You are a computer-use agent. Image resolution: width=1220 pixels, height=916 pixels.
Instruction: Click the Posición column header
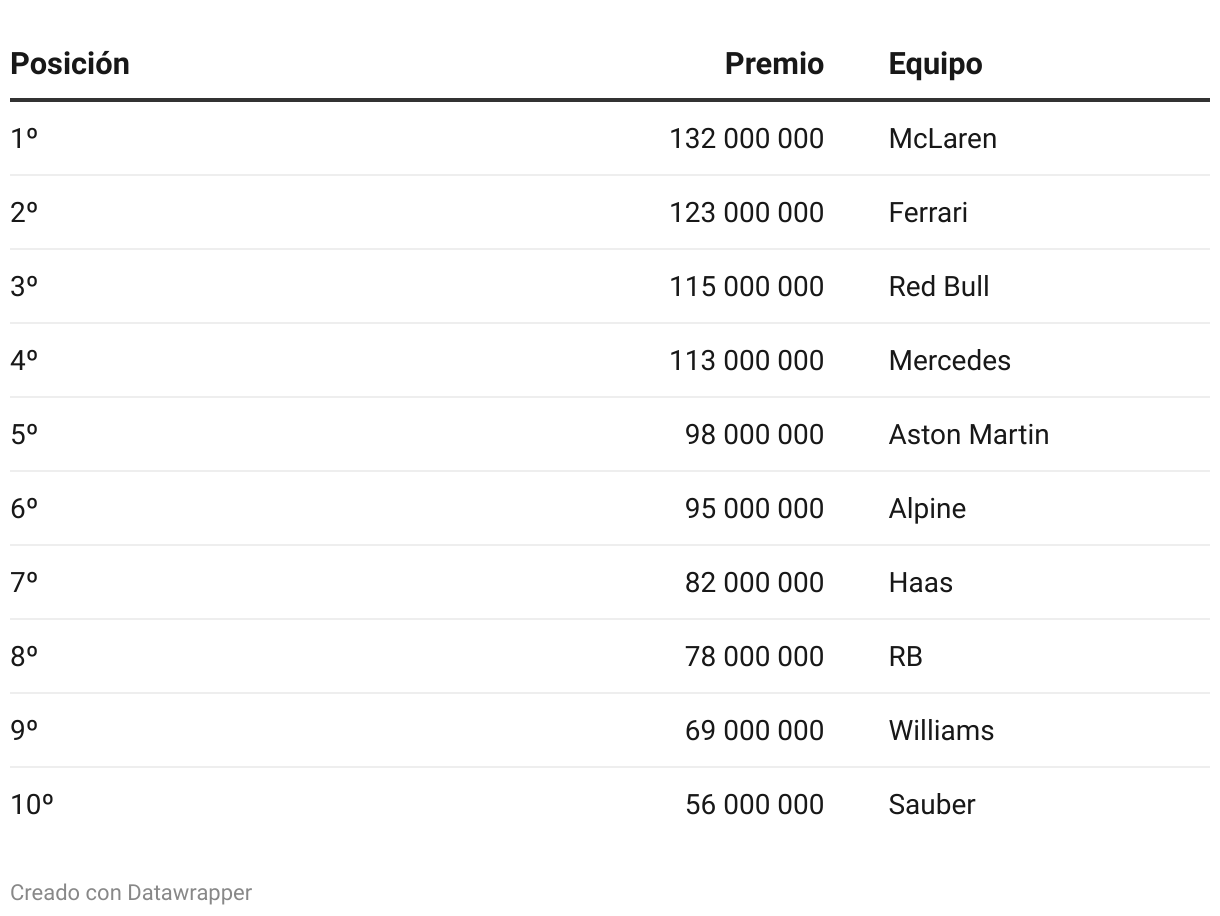coord(70,64)
